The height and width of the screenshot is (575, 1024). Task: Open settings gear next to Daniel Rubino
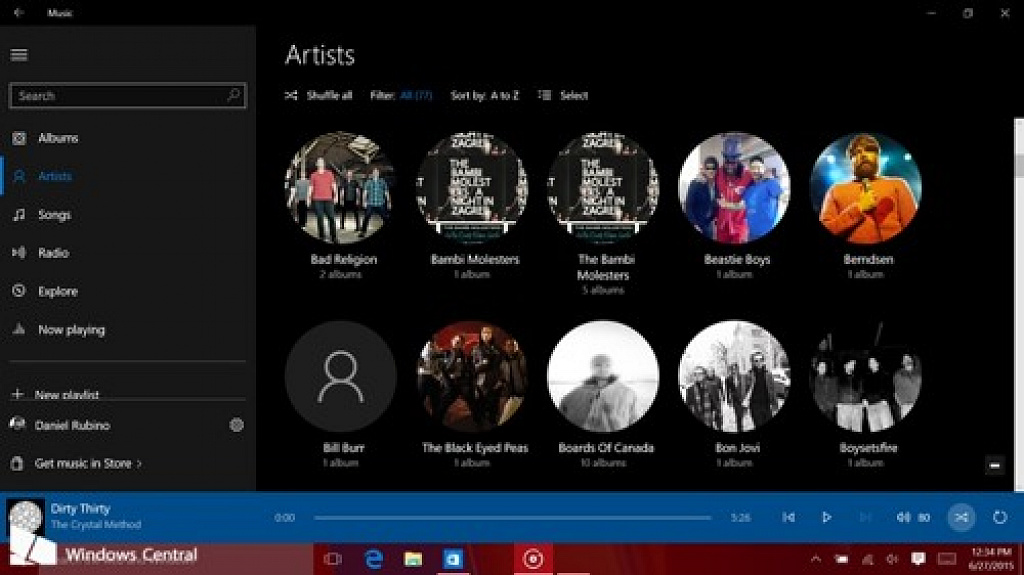tap(236, 425)
